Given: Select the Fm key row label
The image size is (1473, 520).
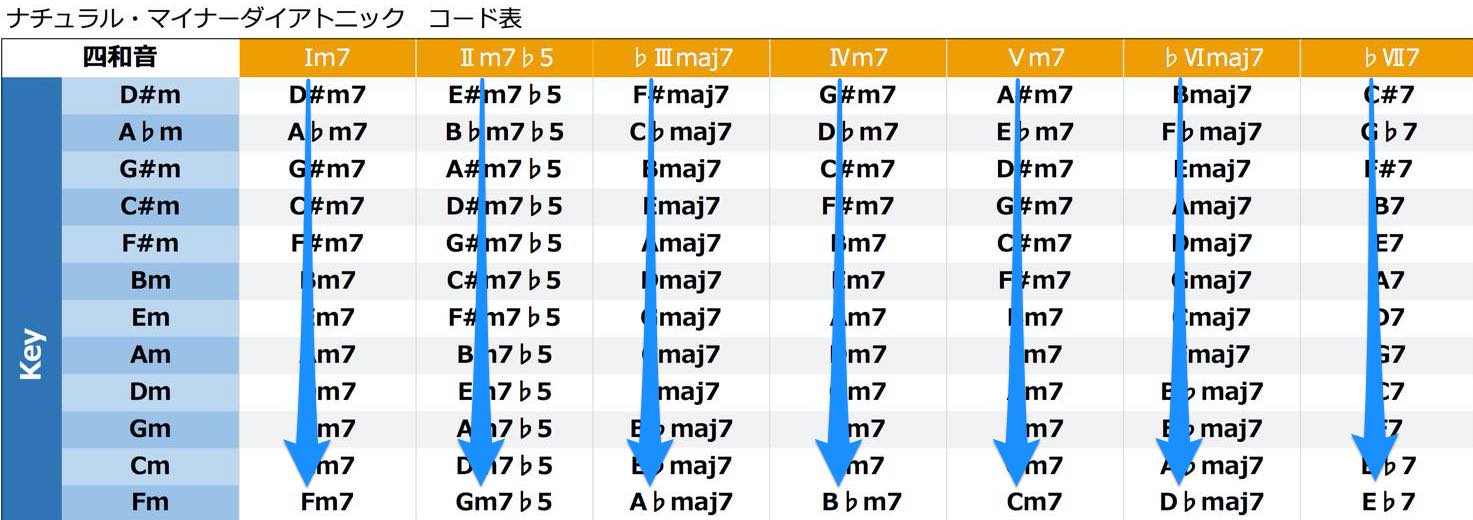Looking at the screenshot, I should (150, 502).
